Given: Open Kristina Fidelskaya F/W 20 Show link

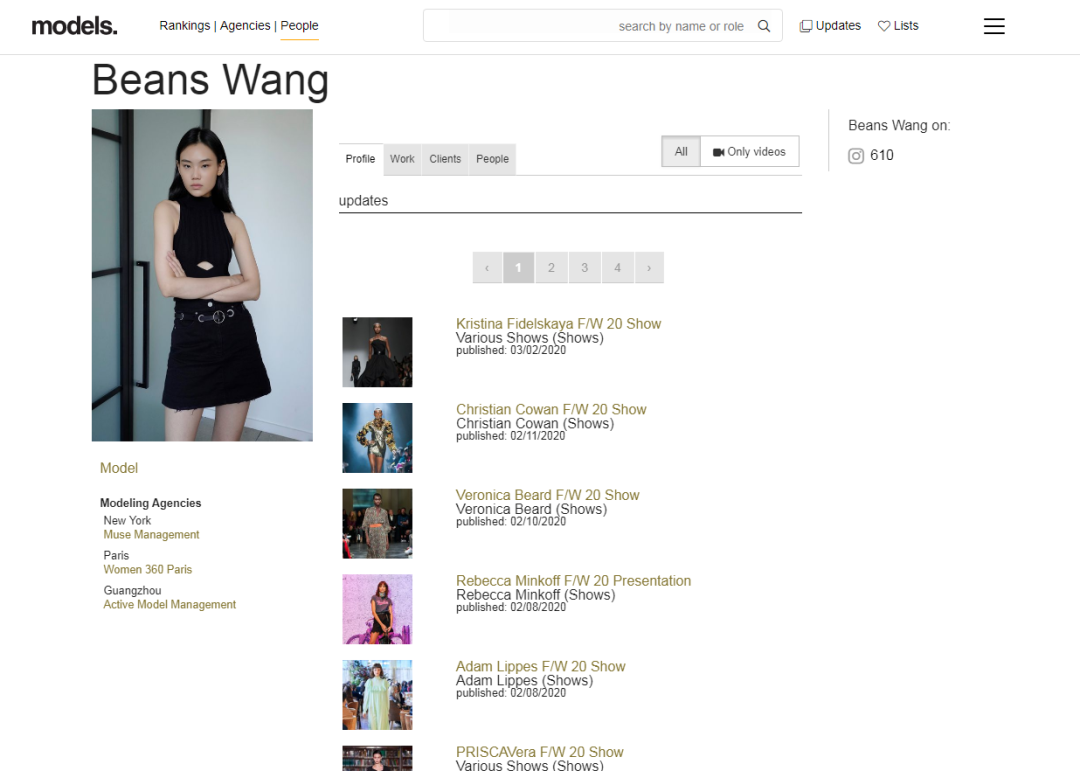Looking at the screenshot, I should (x=558, y=324).
